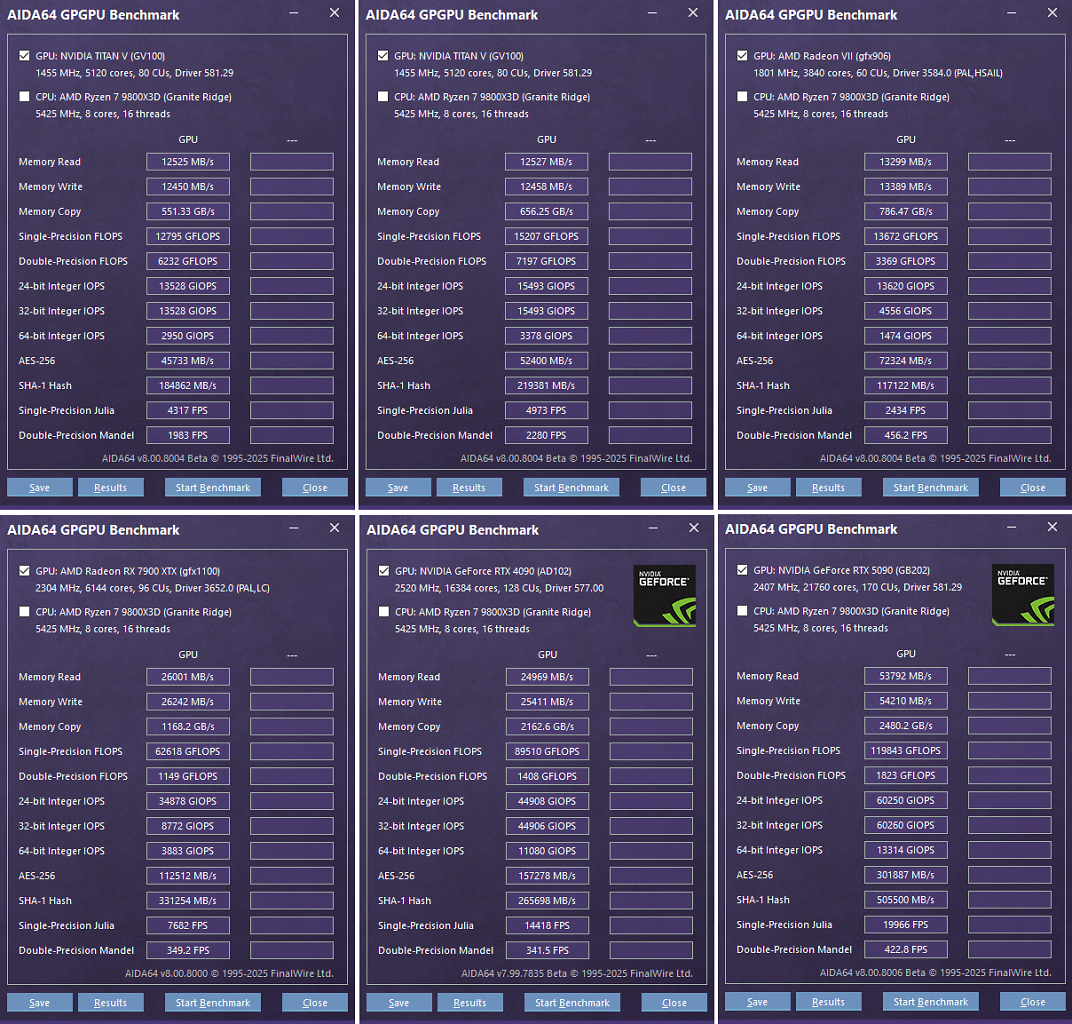The image size is (1072, 1024).
Task: Toggle the GeForce RTX 5090 GPU checkbox
Action: (742, 570)
